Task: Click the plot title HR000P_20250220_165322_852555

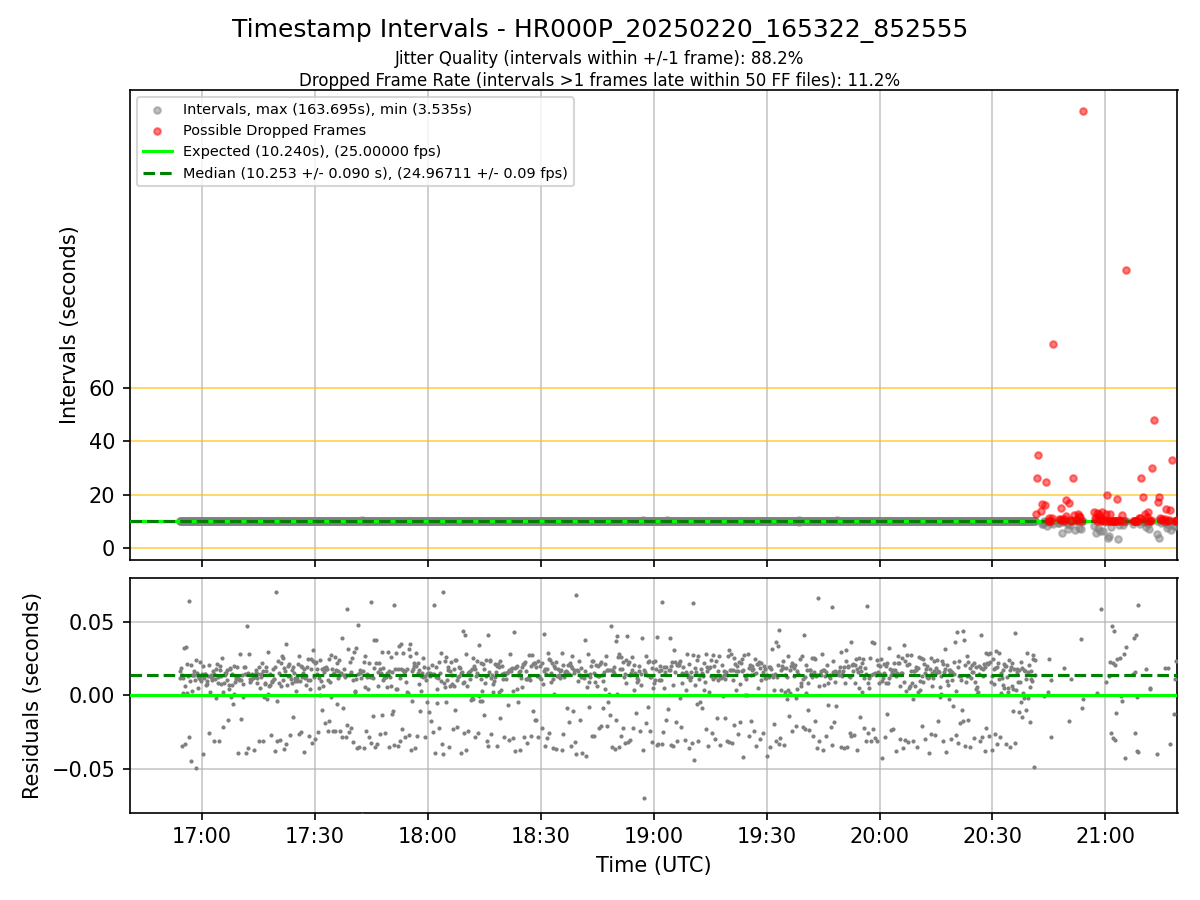Action: click(x=600, y=29)
